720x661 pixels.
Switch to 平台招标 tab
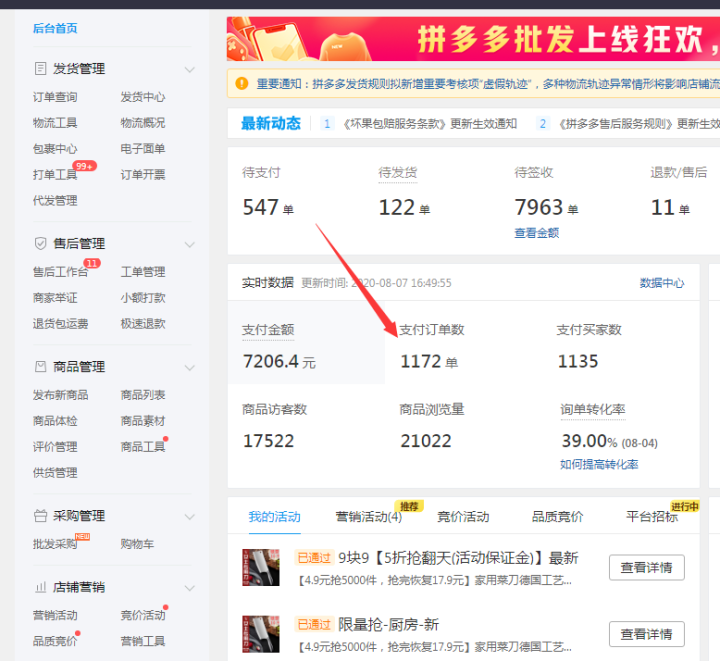click(x=652, y=517)
